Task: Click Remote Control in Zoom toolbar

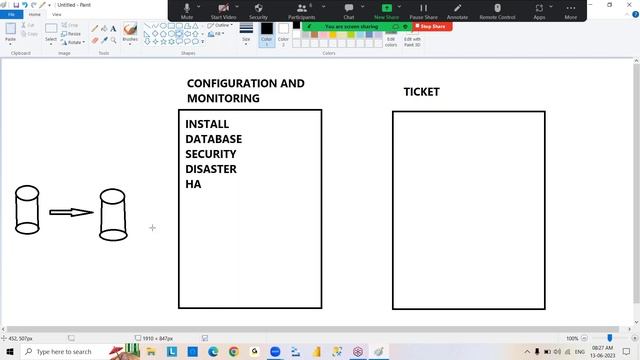Action: click(497, 11)
